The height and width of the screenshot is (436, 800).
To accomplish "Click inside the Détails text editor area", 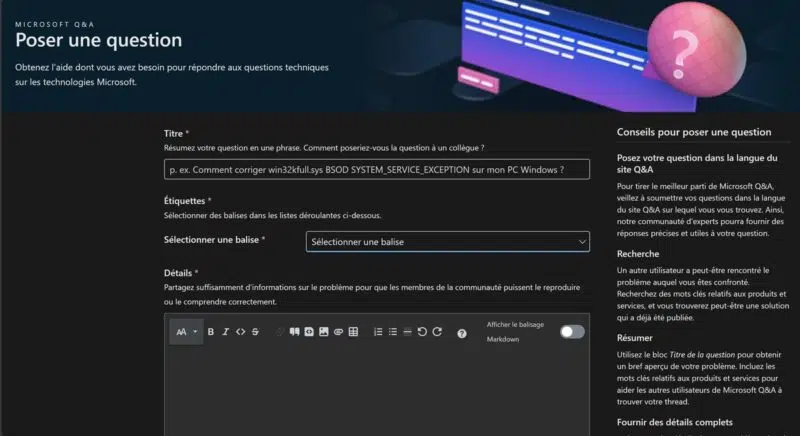I will coord(377,393).
